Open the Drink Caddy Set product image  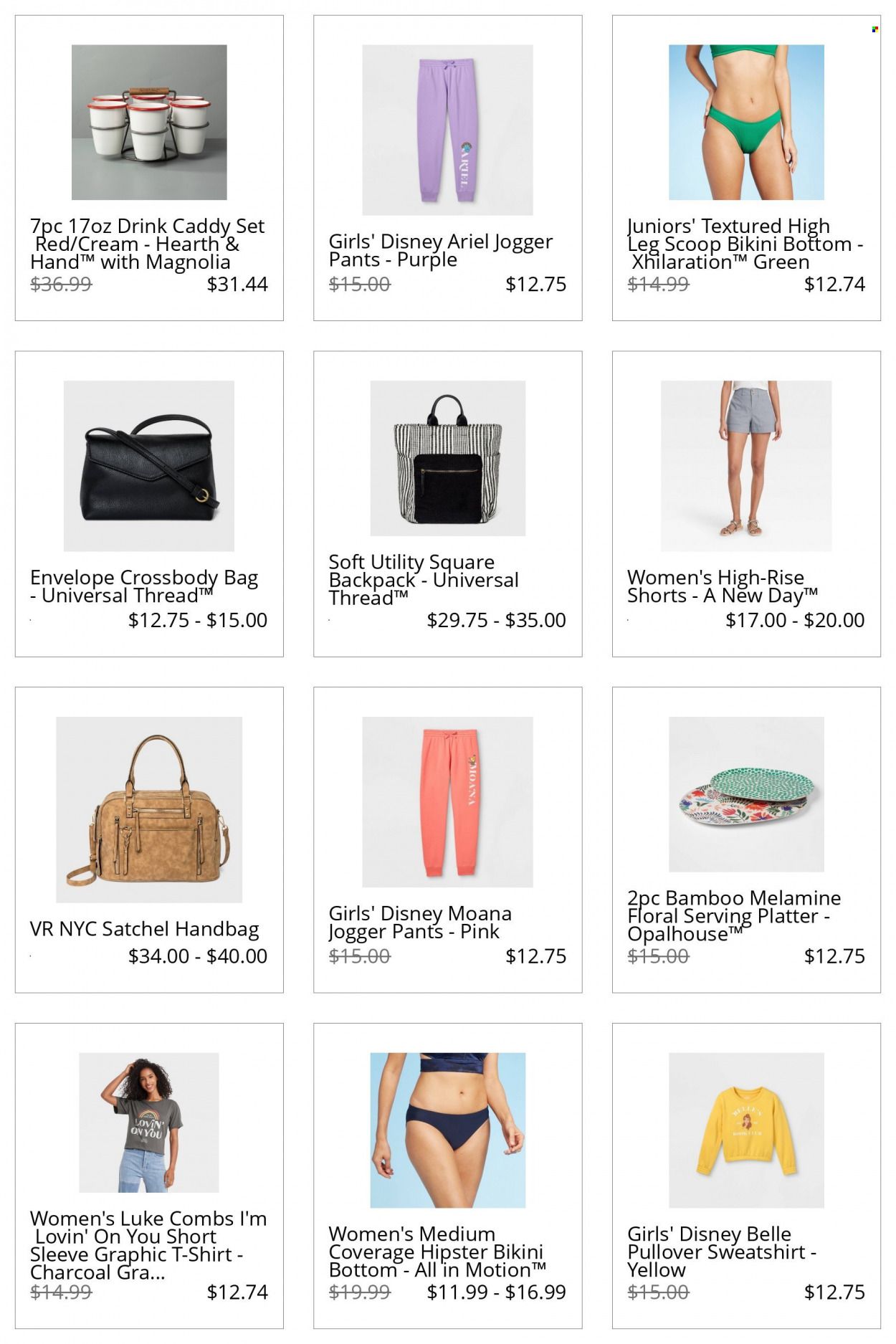(149, 123)
